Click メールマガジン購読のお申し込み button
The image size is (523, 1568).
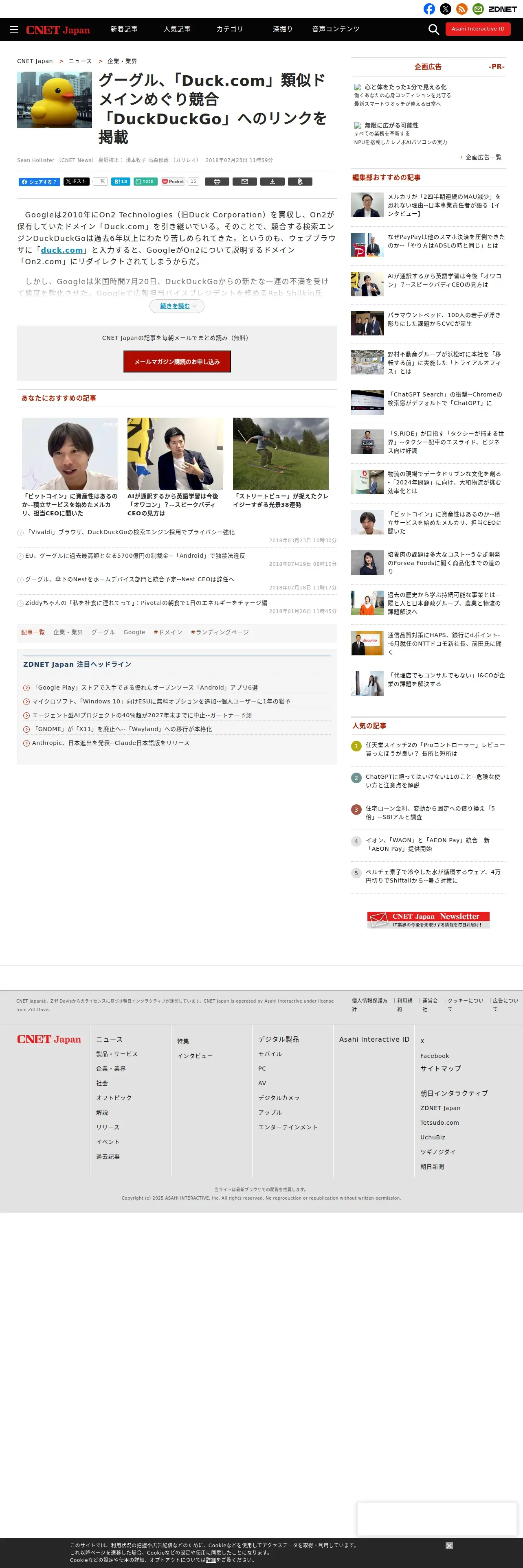point(176,361)
